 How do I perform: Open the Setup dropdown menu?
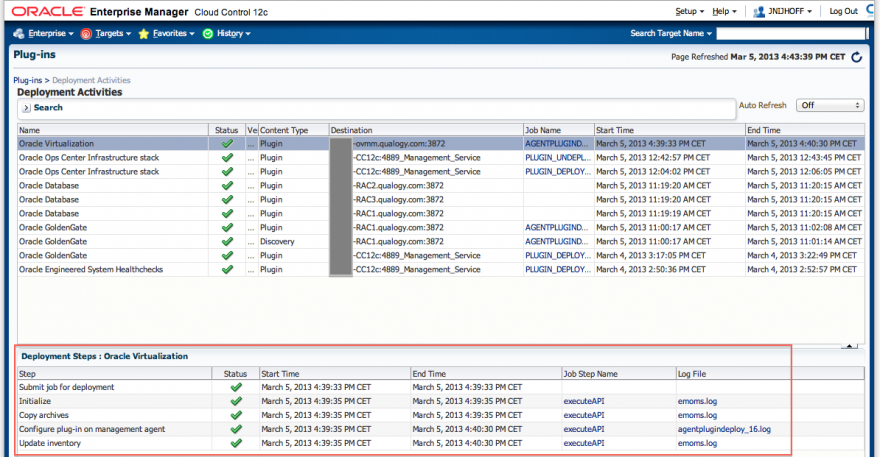(689, 11)
